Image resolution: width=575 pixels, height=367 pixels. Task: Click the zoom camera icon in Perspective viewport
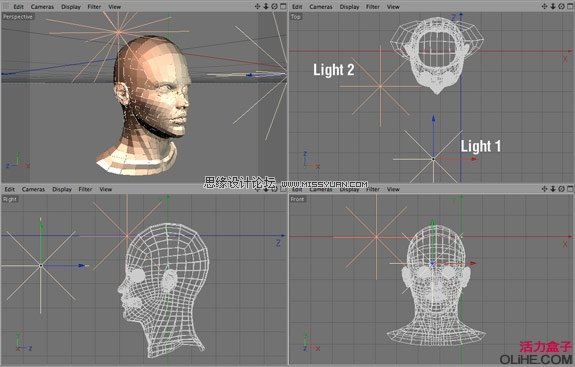click(266, 6)
